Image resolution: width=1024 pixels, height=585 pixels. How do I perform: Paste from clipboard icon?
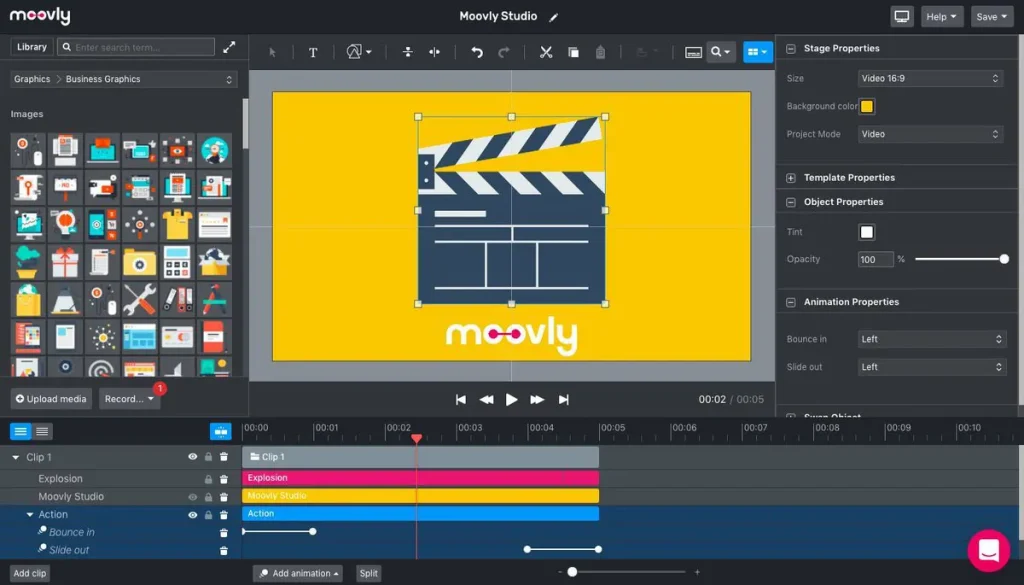[x=600, y=52]
